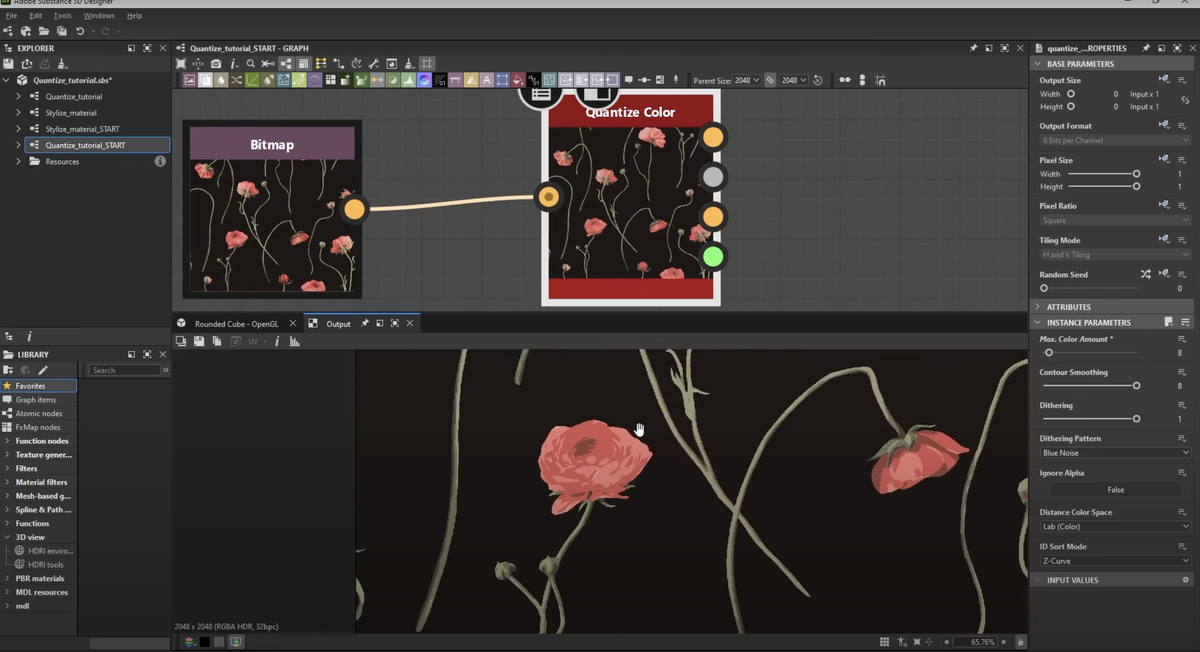Screen dimensions: 1200x652
Task: Toggle the grid display icon in the graph toolbar
Action: click(x=427, y=63)
